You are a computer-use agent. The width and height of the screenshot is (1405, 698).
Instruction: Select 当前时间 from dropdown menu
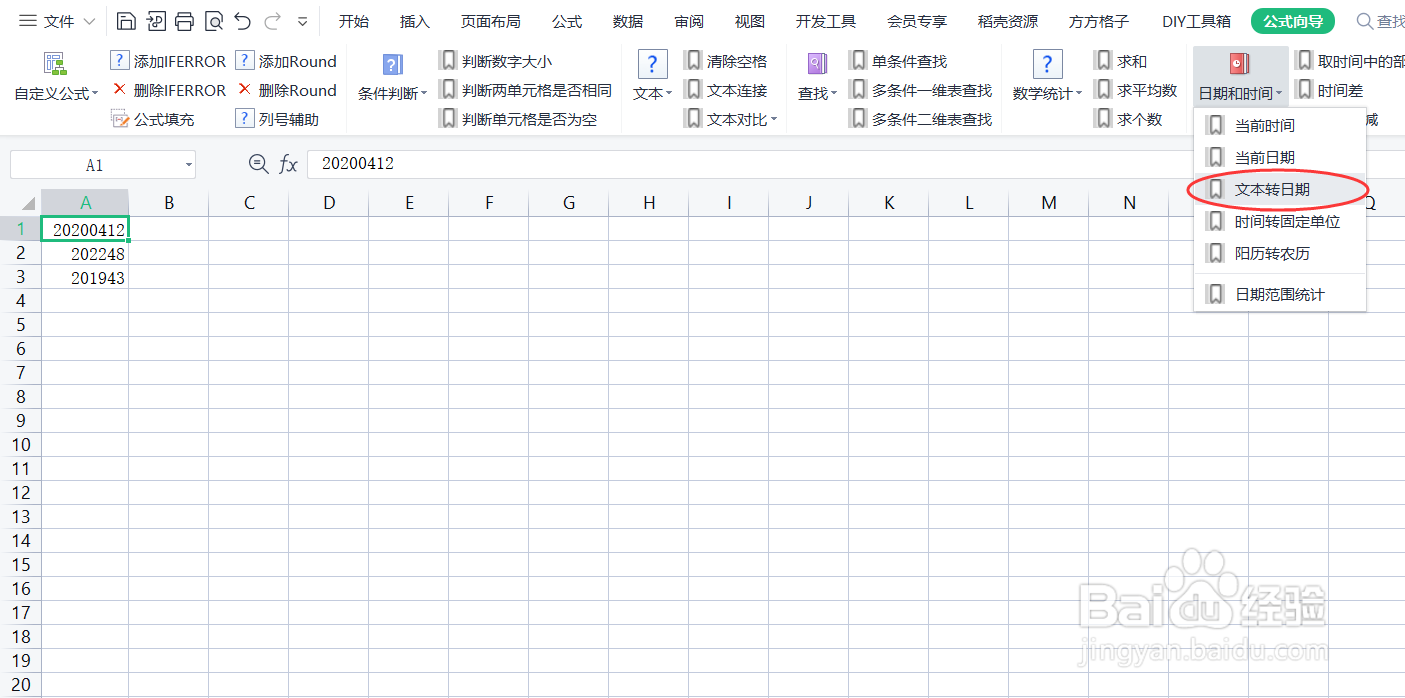(1280, 126)
